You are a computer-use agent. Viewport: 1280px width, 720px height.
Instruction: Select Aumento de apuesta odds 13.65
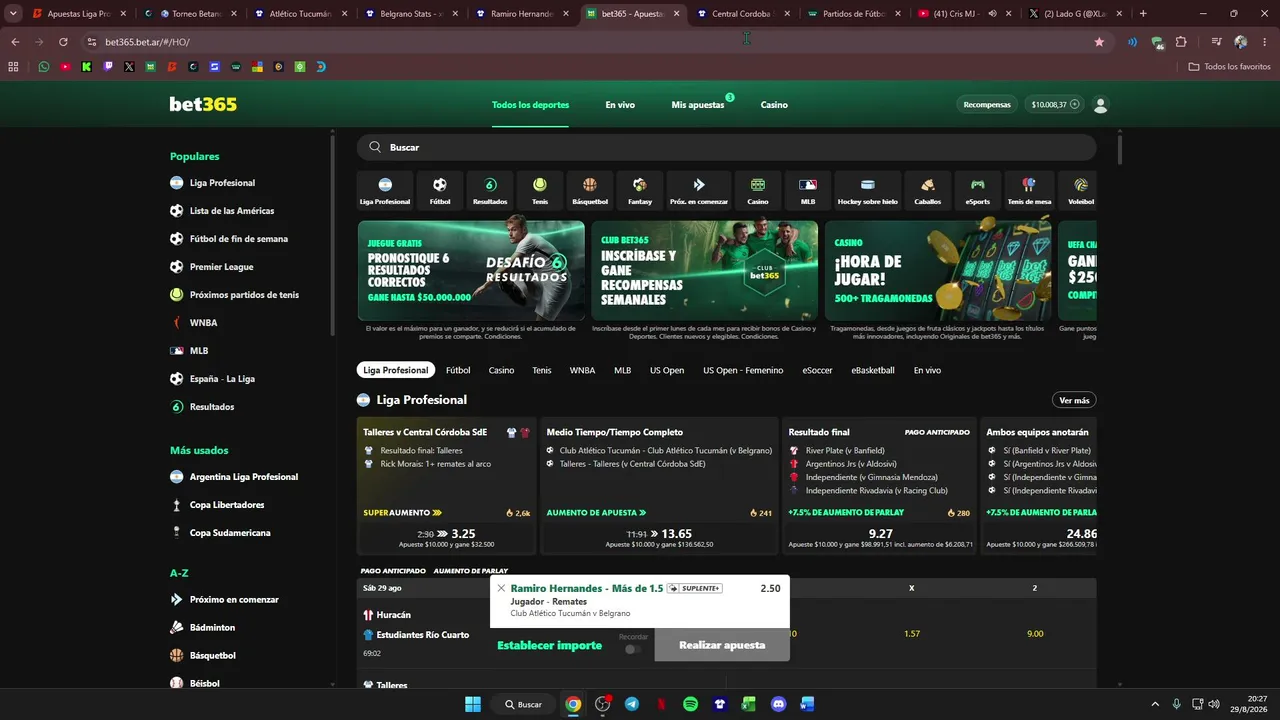tap(659, 538)
